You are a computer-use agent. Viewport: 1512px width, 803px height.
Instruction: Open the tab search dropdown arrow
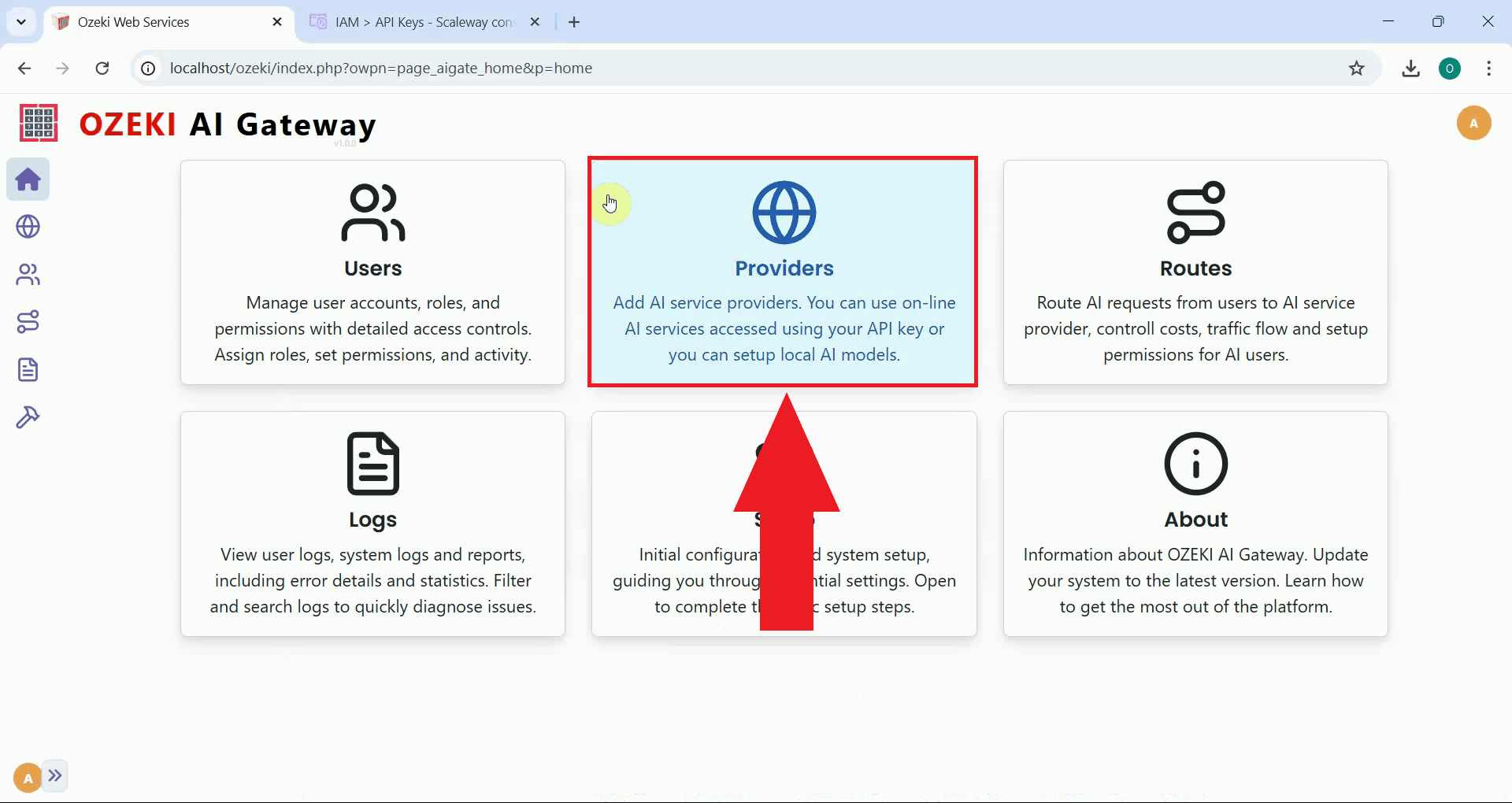21,21
